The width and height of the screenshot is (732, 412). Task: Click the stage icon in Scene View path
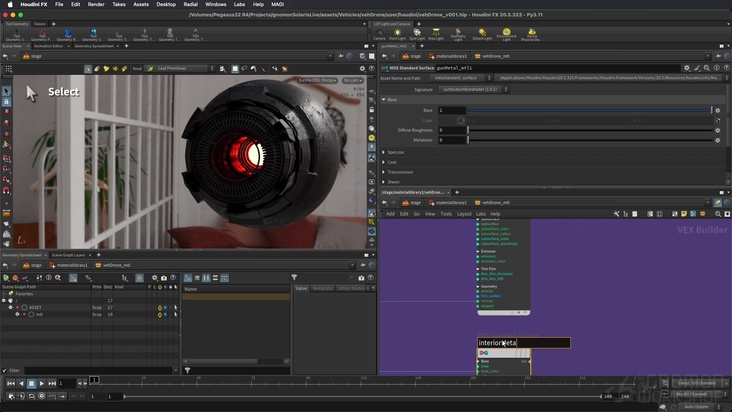(x=27, y=56)
